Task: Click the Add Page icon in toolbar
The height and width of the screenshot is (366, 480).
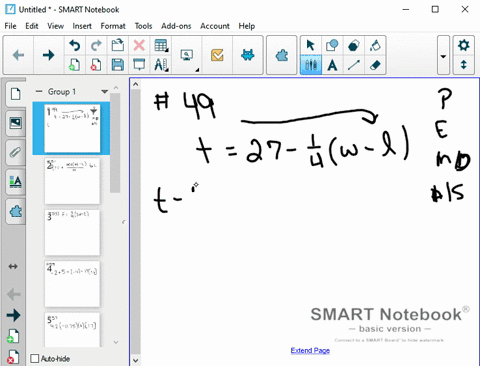Action: (x=74, y=65)
